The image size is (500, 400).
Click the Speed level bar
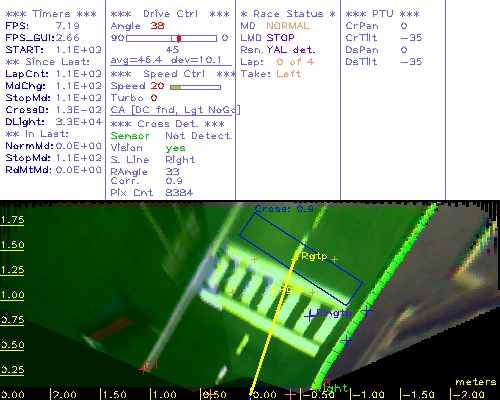[195, 87]
